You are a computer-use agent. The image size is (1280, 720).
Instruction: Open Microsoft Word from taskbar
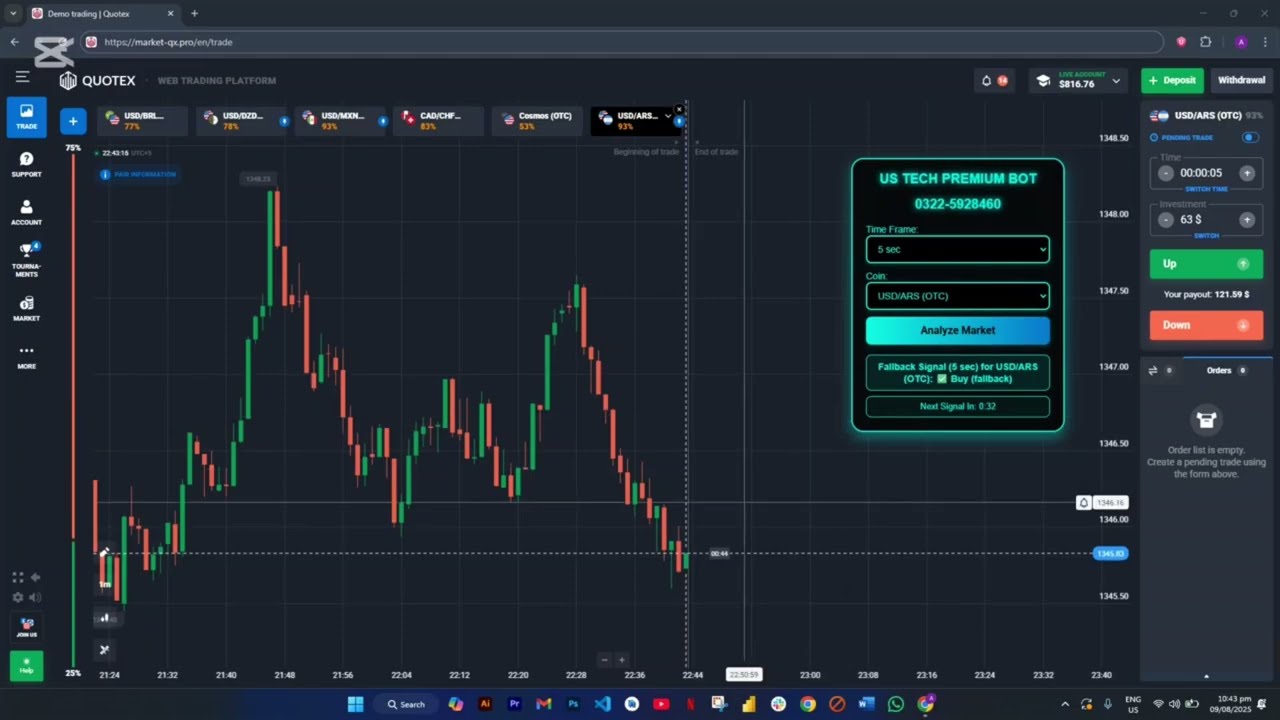pyautogui.click(x=866, y=704)
